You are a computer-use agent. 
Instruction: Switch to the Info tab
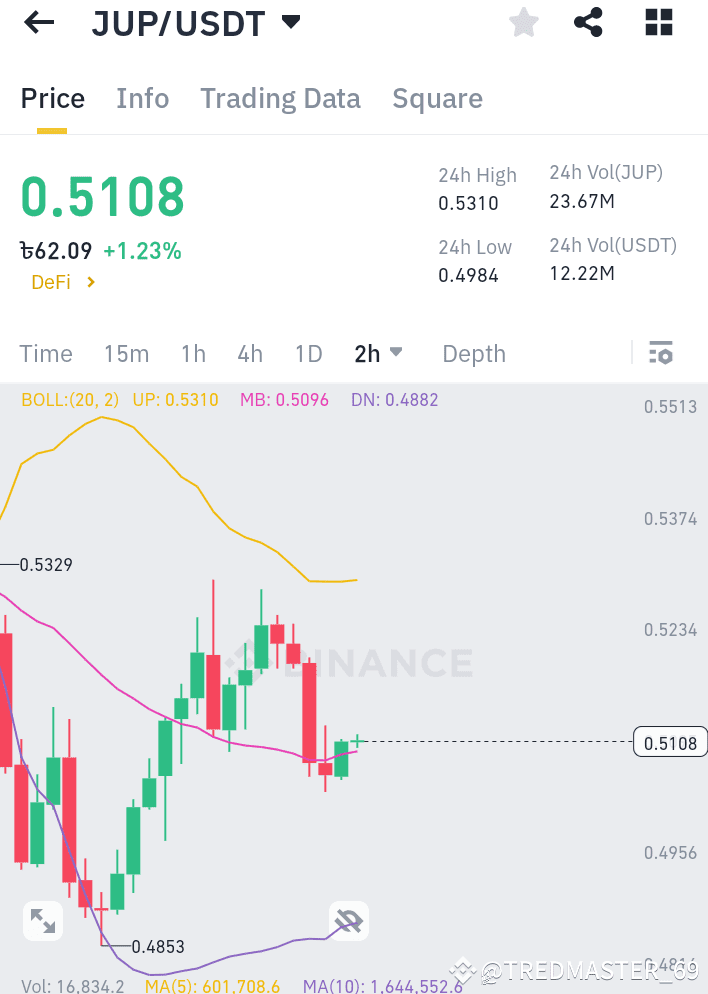[142, 98]
